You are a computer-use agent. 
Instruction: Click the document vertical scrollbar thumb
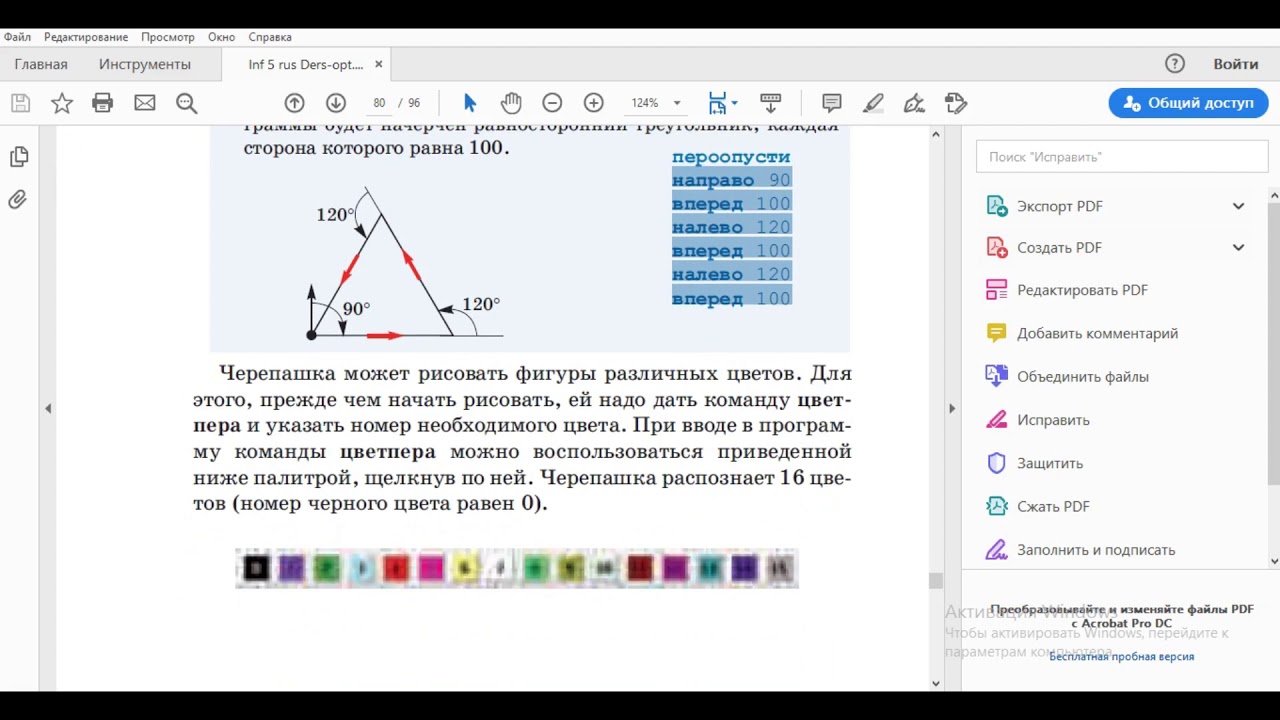tap(936, 581)
